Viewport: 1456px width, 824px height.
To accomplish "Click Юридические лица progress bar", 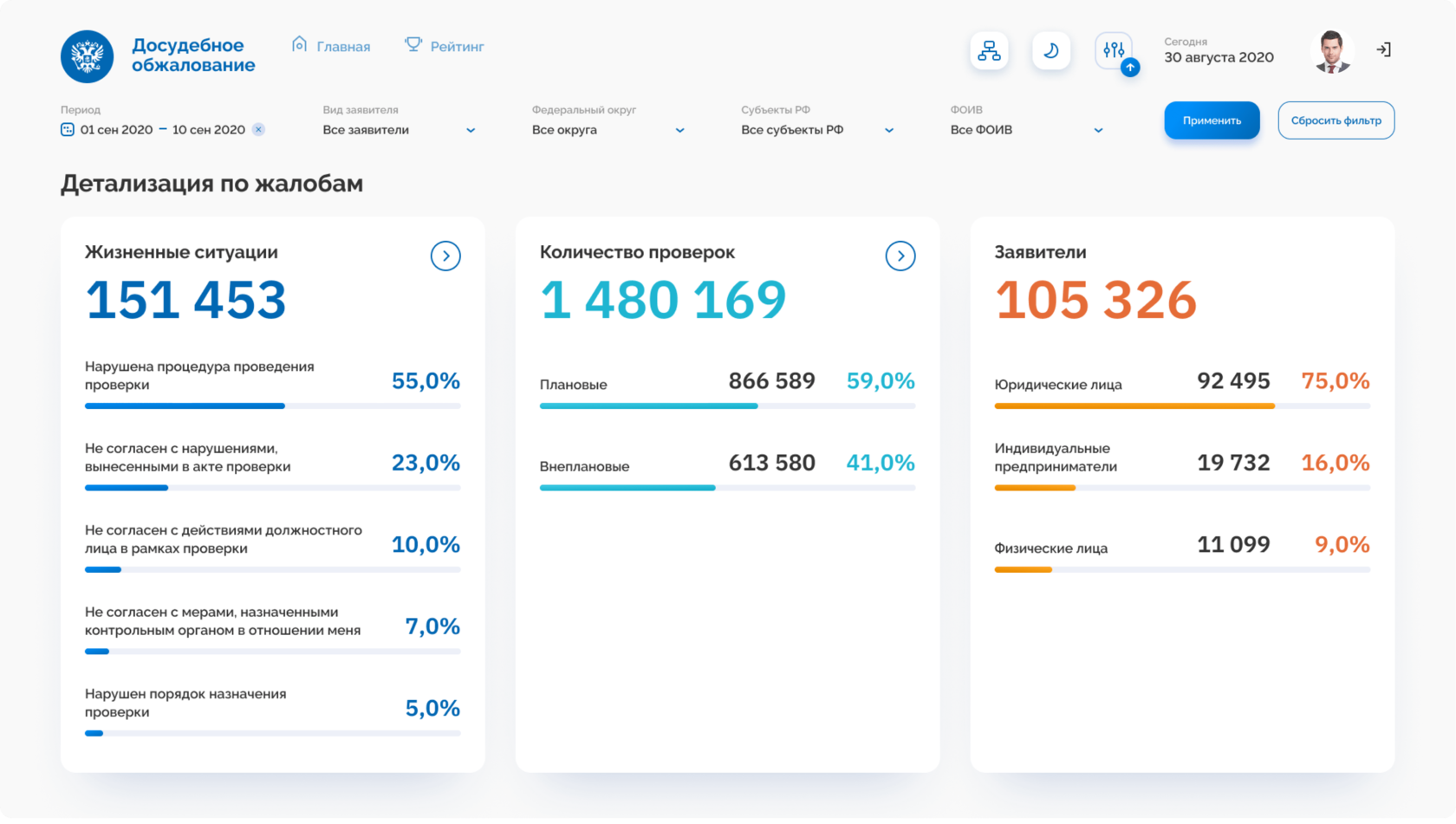I will pos(1182,406).
